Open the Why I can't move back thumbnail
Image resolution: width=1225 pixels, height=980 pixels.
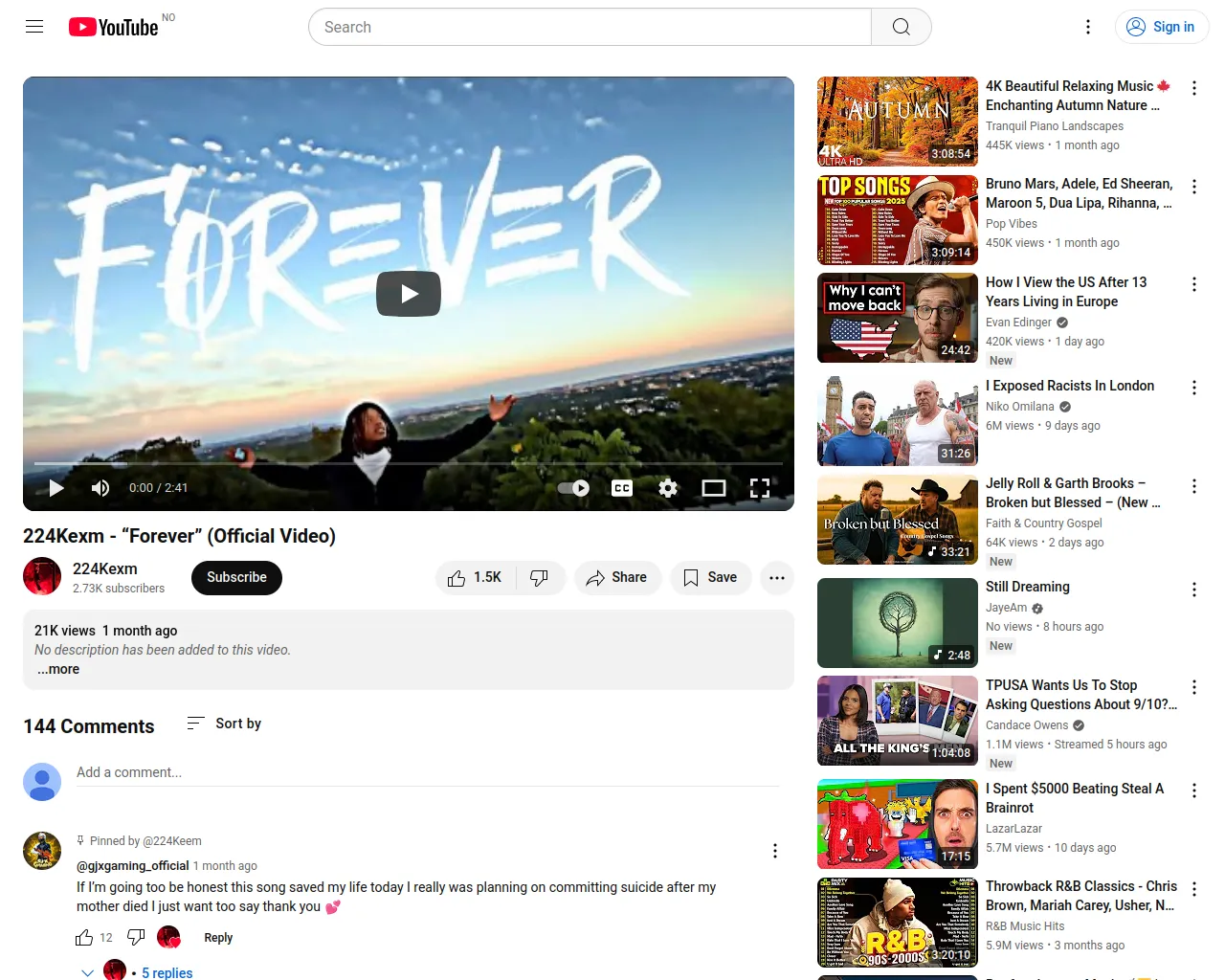[x=898, y=318]
